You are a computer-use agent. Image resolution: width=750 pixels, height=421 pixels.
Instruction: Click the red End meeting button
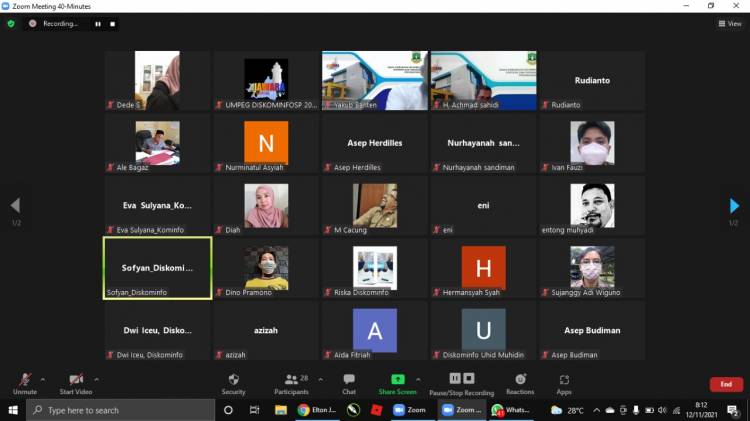click(x=726, y=384)
